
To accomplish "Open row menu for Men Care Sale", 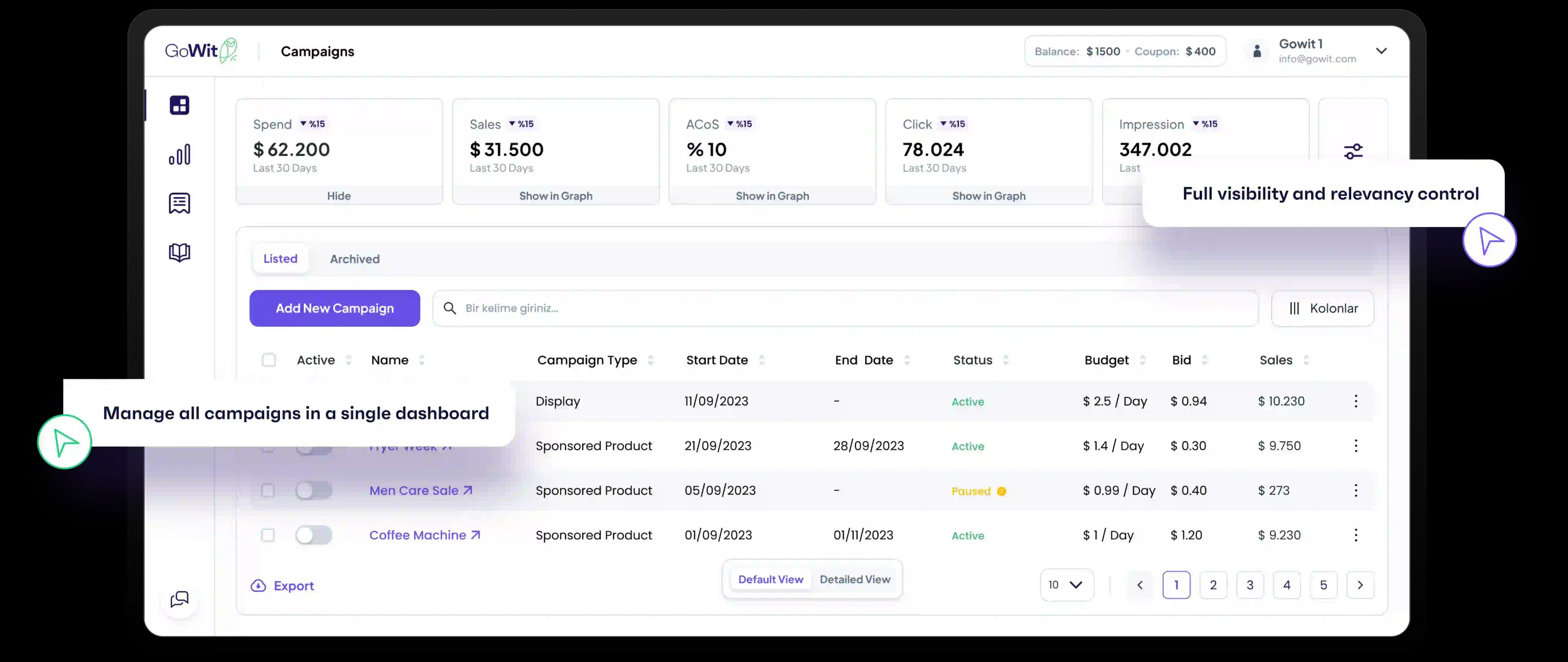I will (x=1356, y=490).
